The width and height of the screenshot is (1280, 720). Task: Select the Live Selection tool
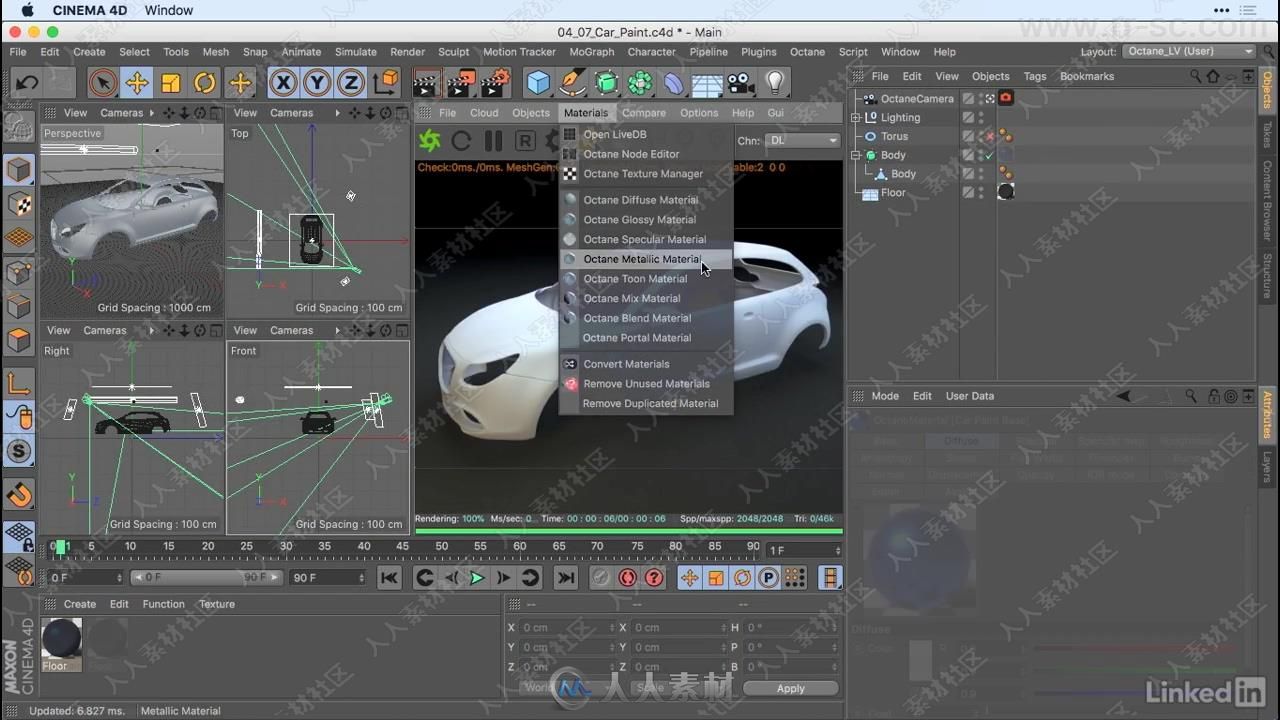102,83
